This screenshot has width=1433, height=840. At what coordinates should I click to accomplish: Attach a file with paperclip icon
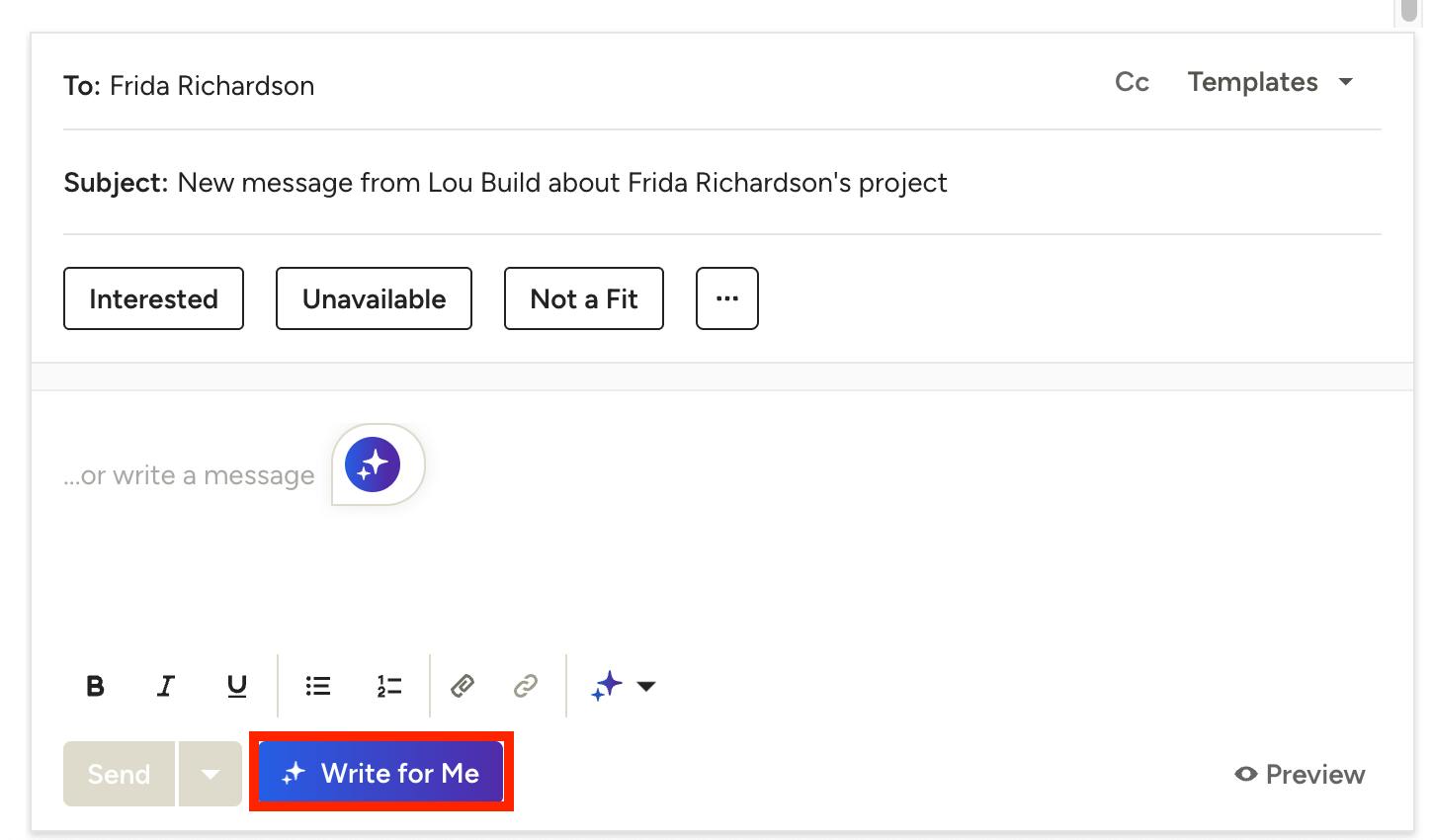pyautogui.click(x=463, y=686)
